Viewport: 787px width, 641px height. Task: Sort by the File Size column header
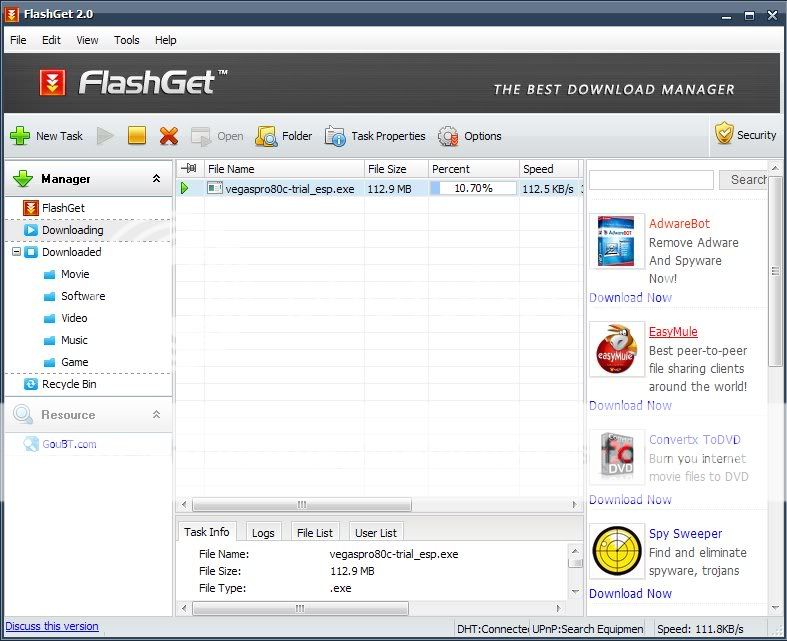pyautogui.click(x=397, y=169)
